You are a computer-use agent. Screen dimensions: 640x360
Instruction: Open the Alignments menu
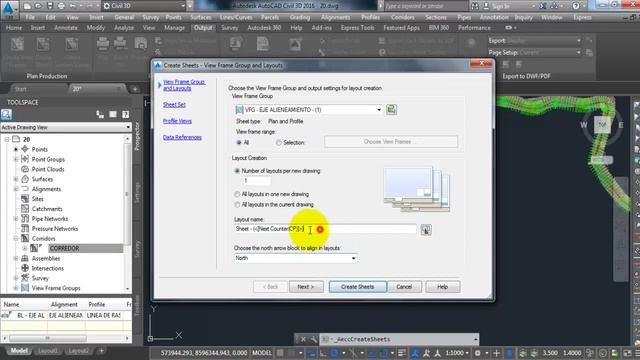[x=335, y=18]
